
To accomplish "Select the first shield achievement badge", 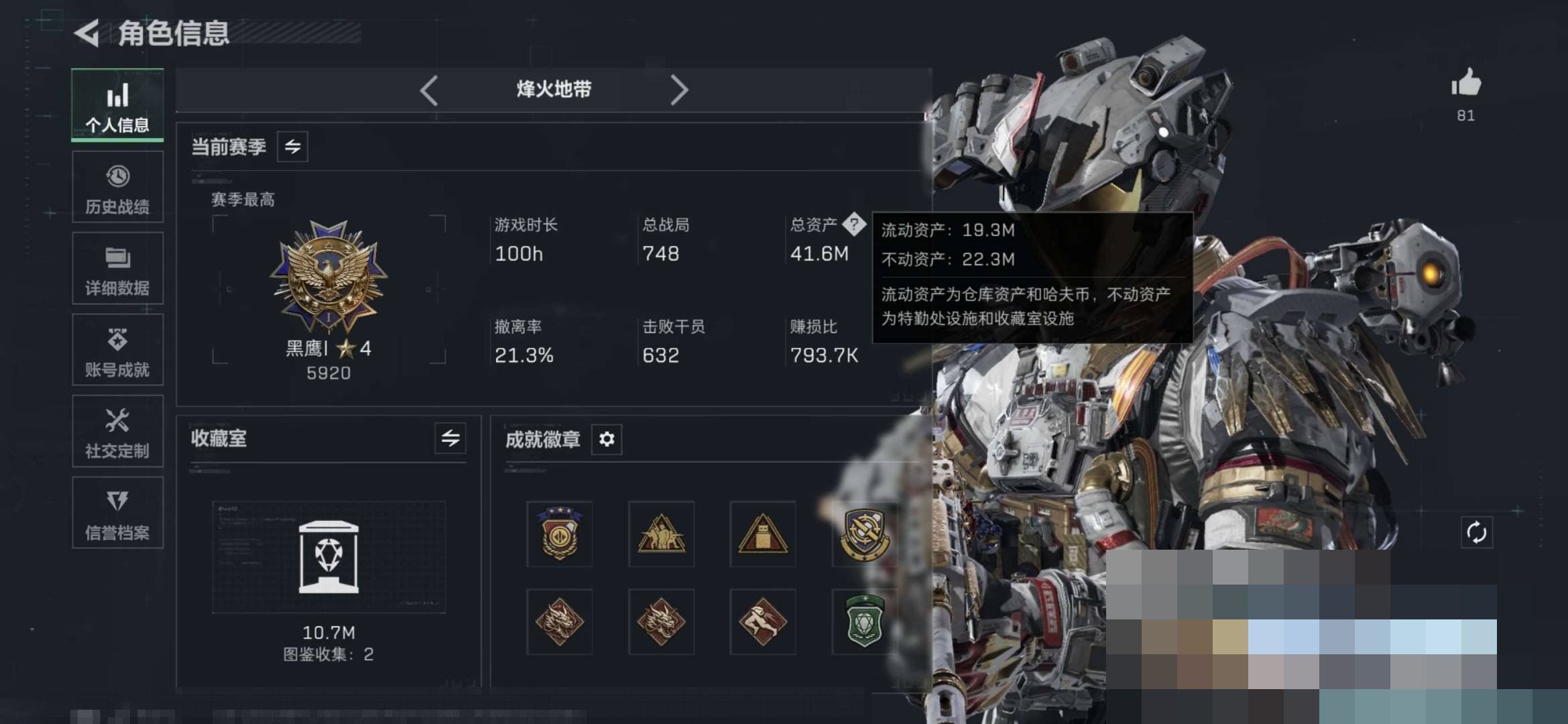I will [560, 534].
